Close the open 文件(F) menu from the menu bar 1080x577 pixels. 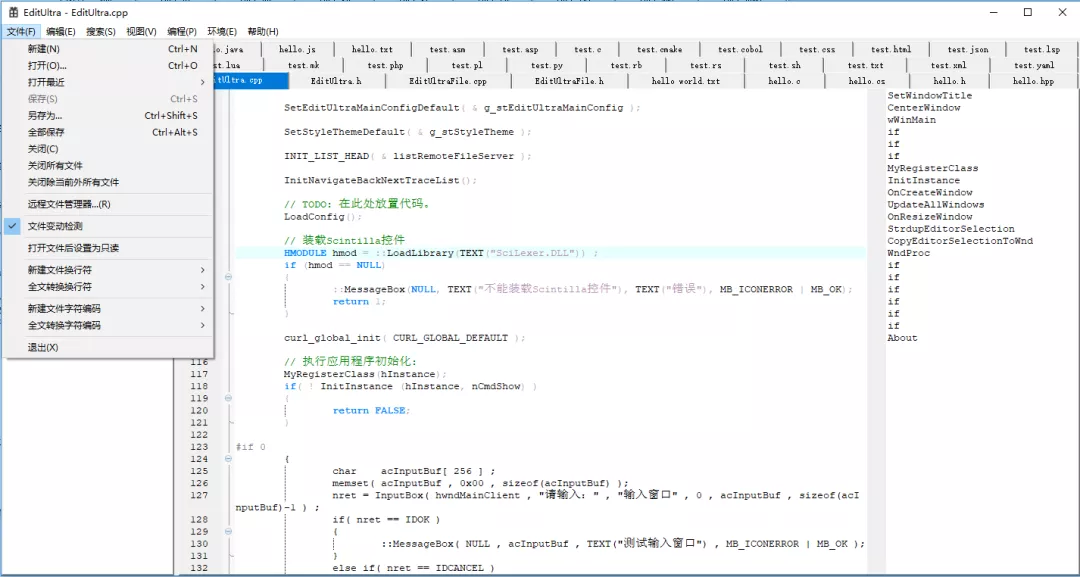coord(21,32)
